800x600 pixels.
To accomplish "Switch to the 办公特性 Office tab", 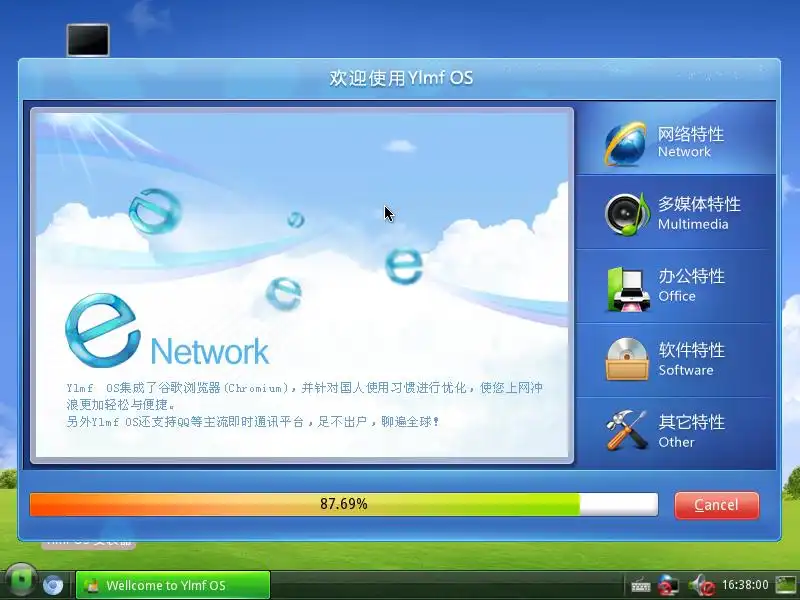I will pyautogui.click(x=676, y=286).
